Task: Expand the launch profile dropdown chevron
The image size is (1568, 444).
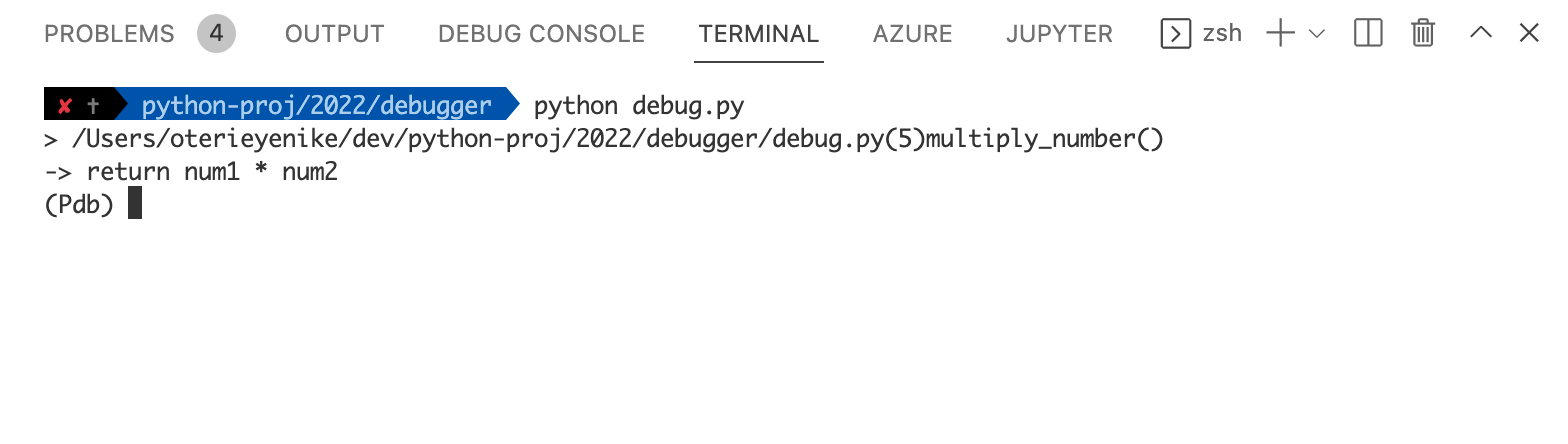Action: (x=1316, y=34)
